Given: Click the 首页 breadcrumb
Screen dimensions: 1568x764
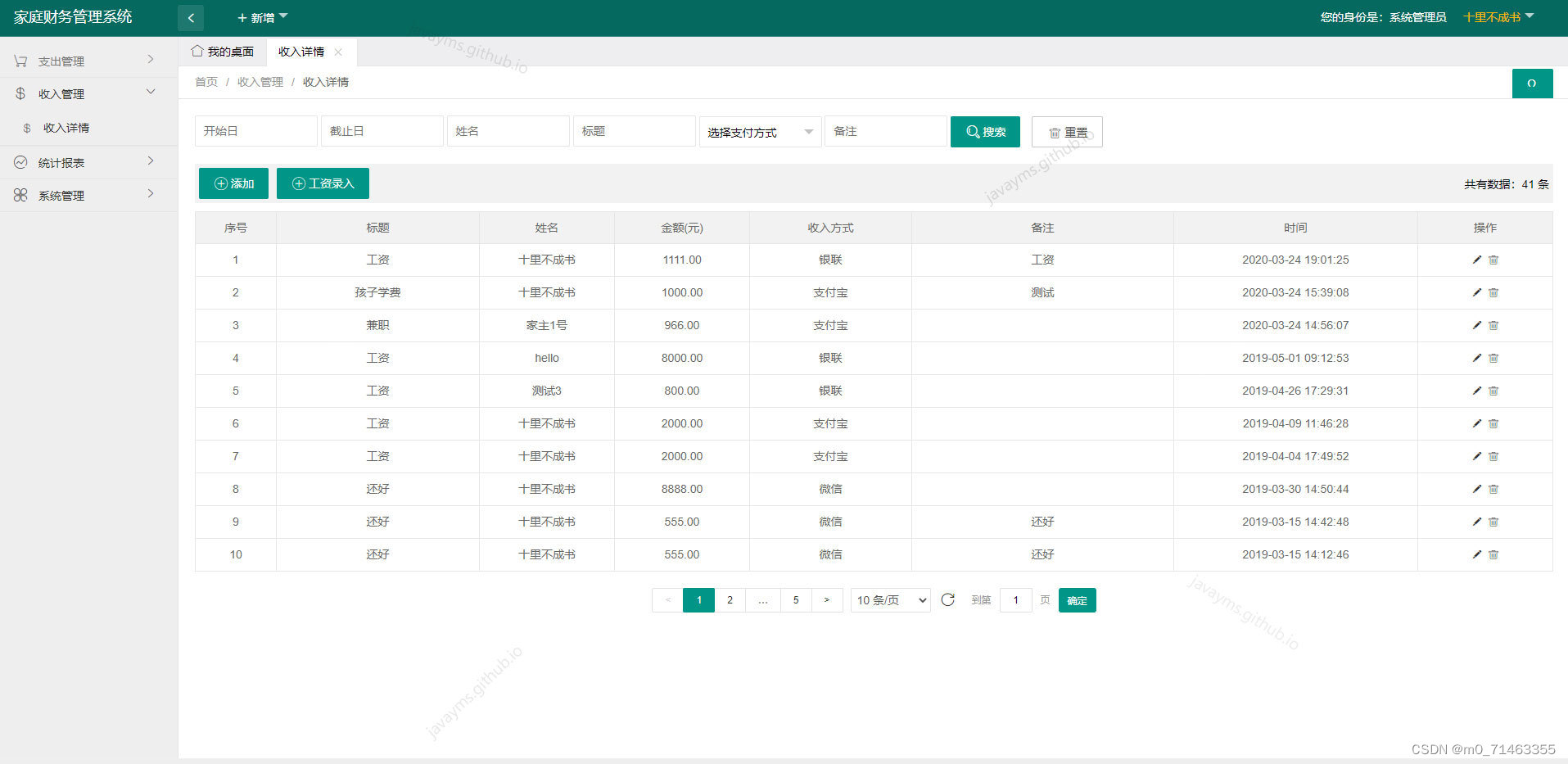Looking at the screenshot, I should pos(206,82).
